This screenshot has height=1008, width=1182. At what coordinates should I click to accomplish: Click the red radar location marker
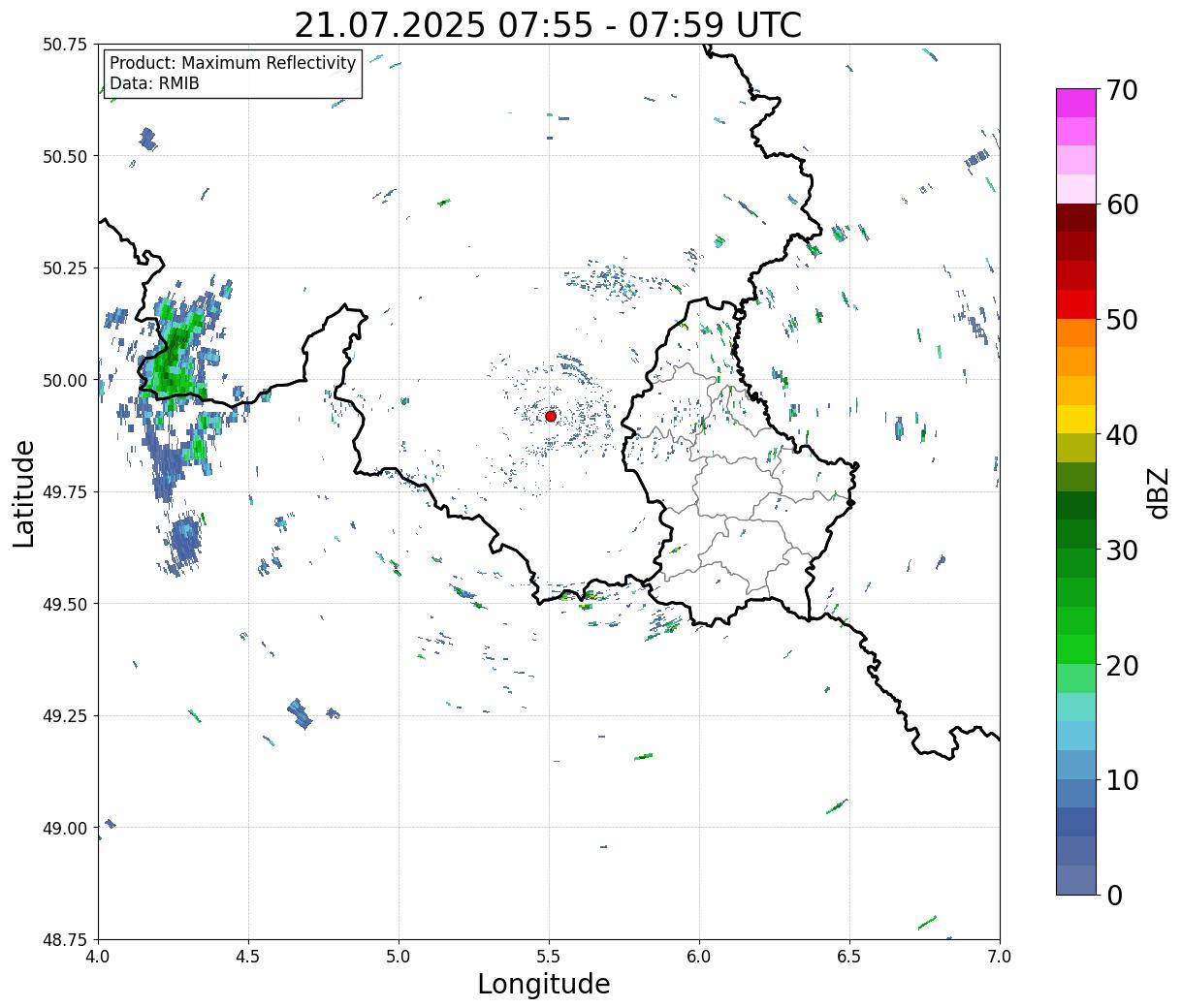pyautogui.click(x=551, y=416)
